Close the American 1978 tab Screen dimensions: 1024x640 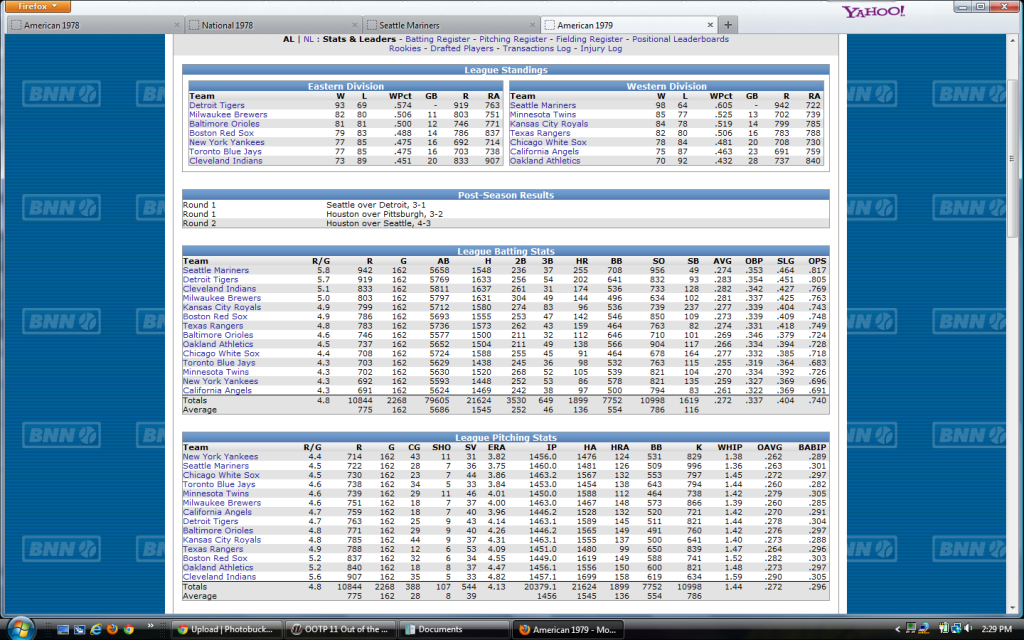(177, 25)
